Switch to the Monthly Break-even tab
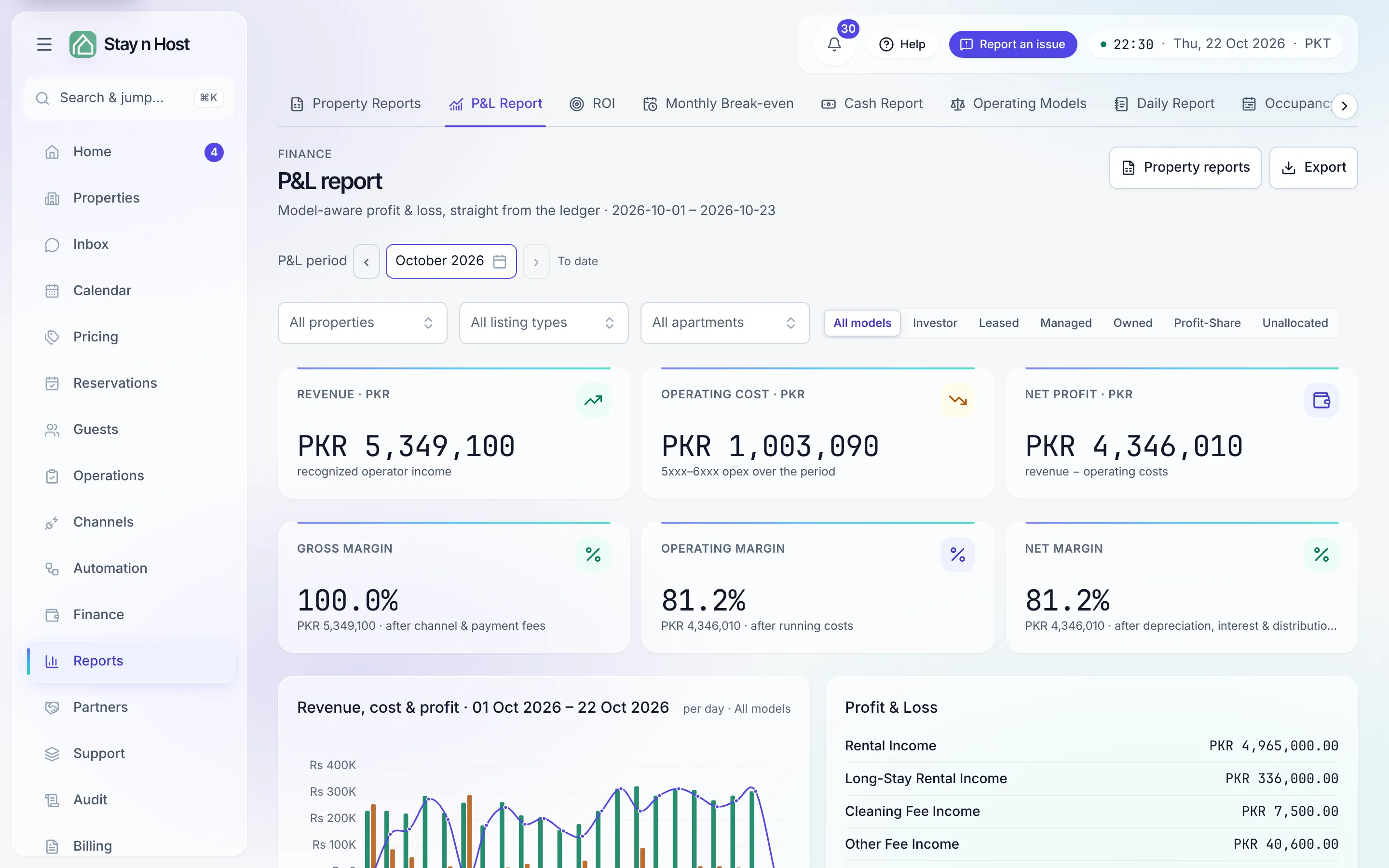The width and height of the screenshot is (1389, 868). [718, 104]
